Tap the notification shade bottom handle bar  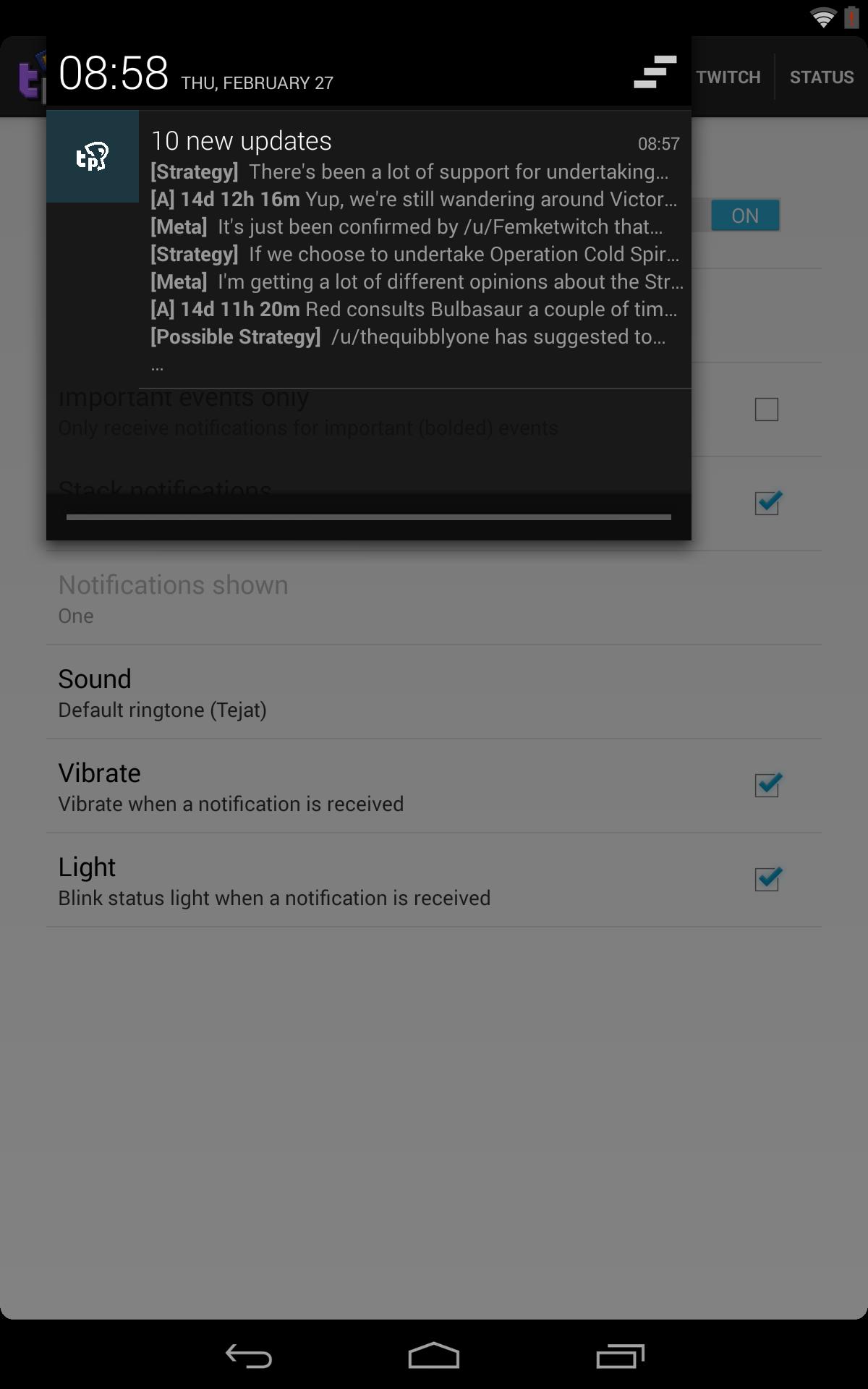click(x=369, y=517)
